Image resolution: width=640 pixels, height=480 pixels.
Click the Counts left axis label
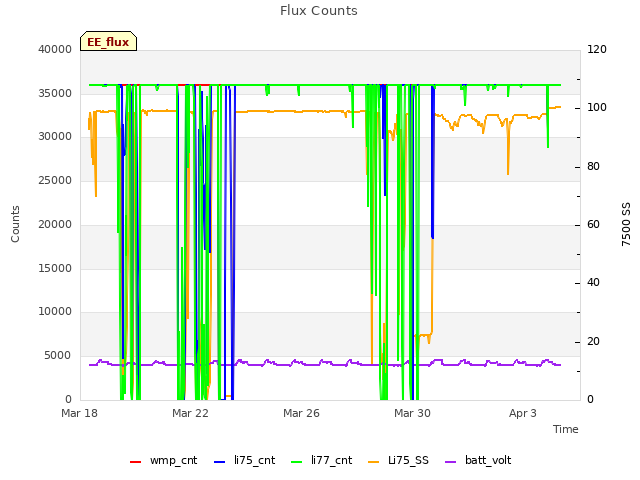[15, 224]
